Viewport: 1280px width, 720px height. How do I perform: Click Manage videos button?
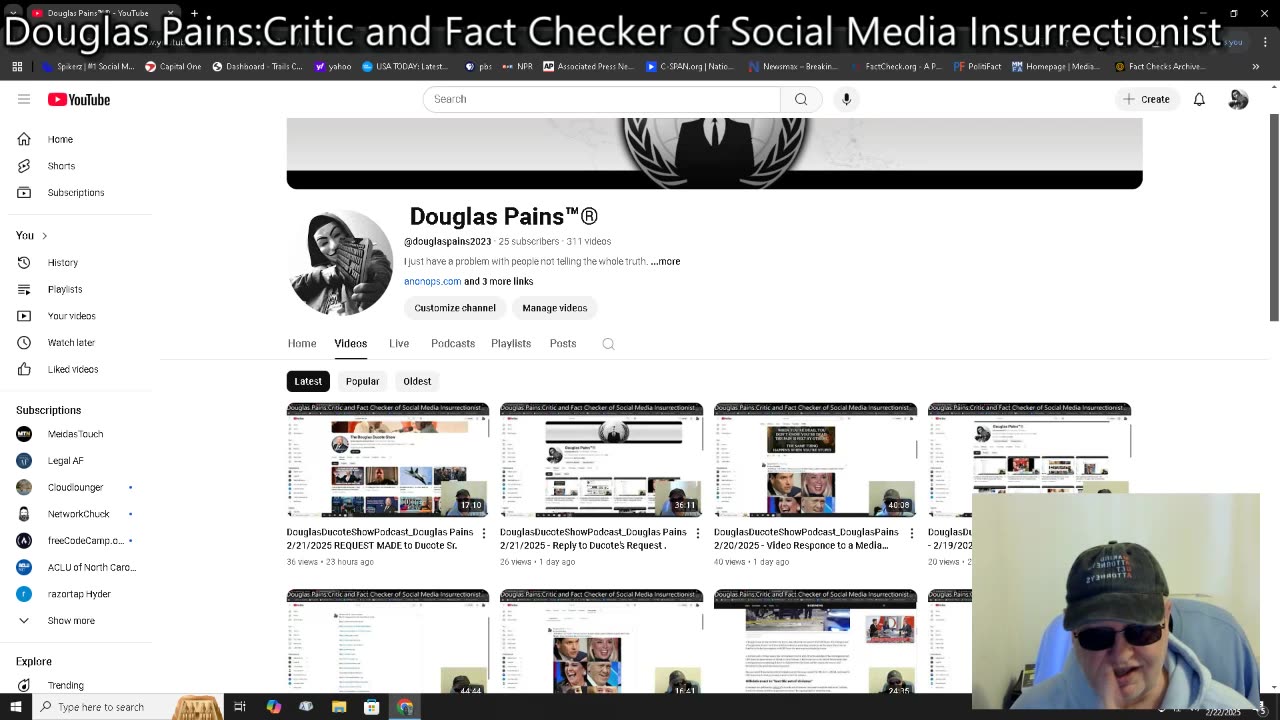[x=554, y=308]
